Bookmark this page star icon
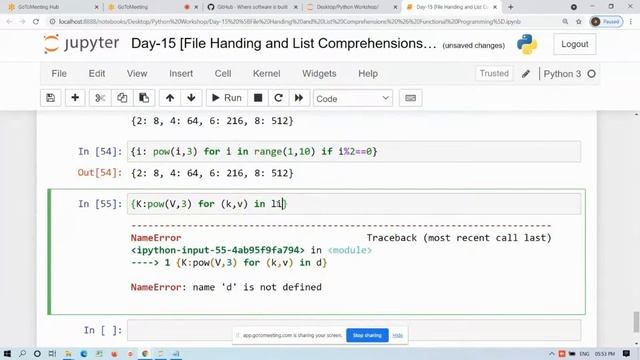 (x=579, y=22)
